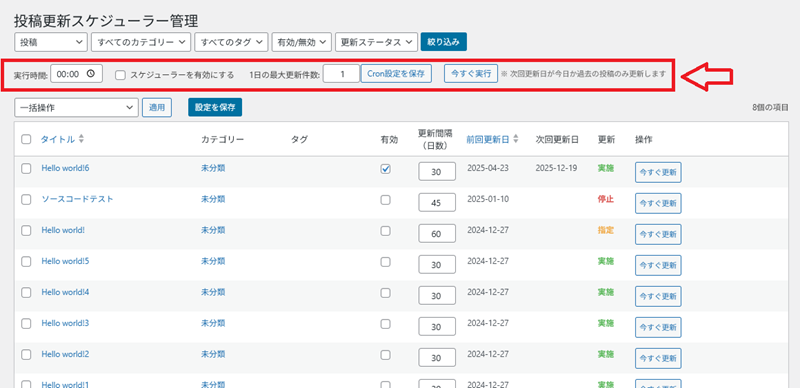Click the 適用 apply button
This screenshot has width=800, height=388.
(x=157, y=108)
